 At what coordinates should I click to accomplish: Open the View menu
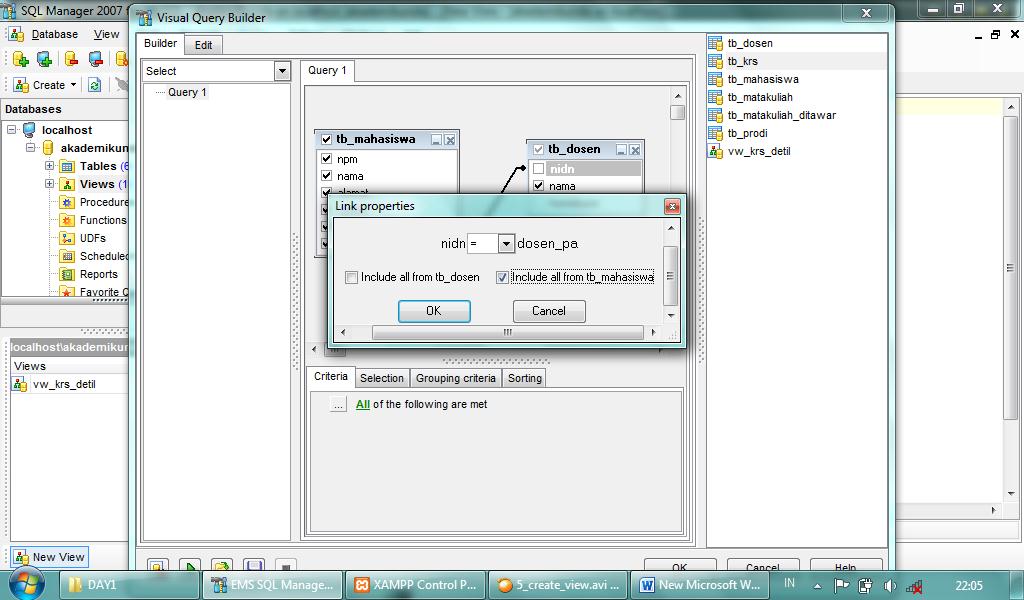(106, 35)
